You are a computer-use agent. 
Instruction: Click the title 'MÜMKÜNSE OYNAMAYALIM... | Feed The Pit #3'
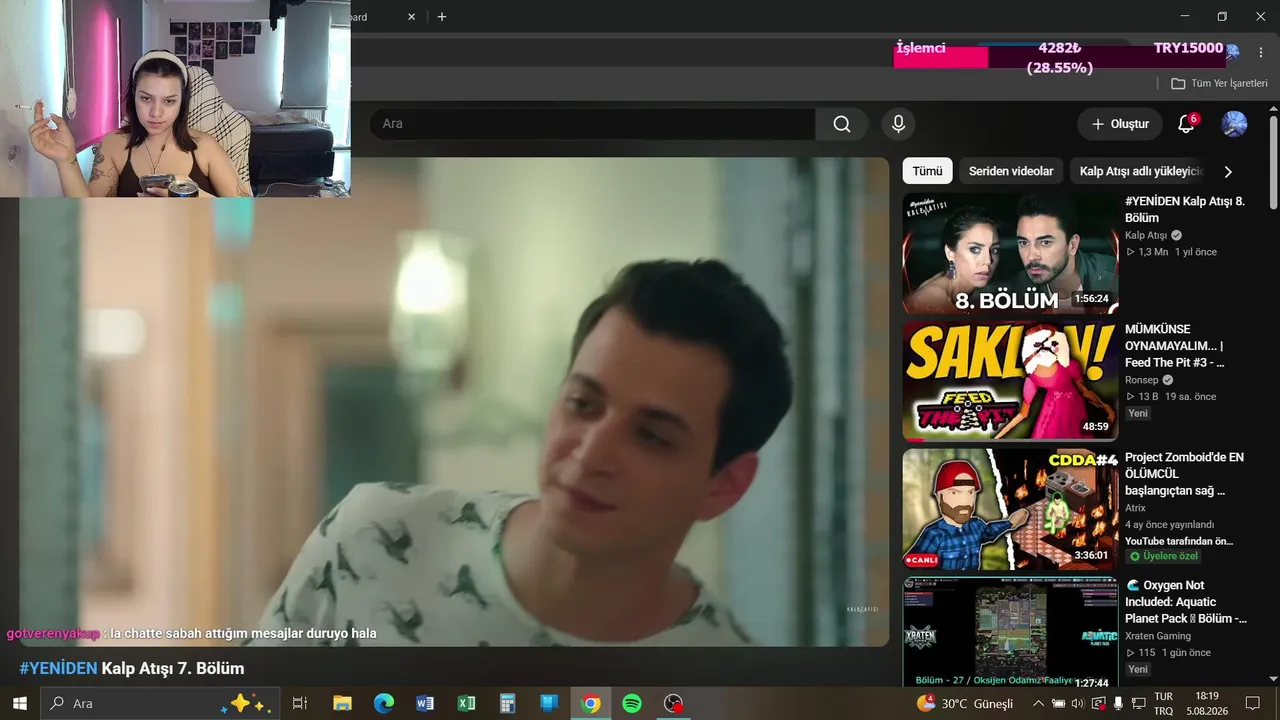click(x=1175, y=345)
